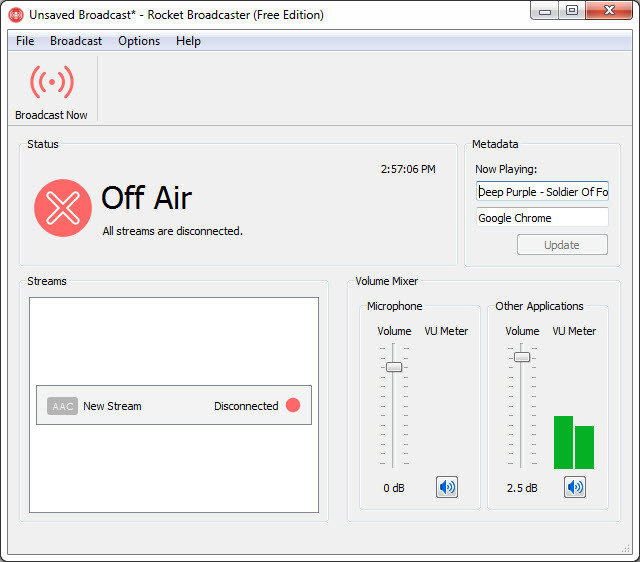Click the Other Applications VU meter bars
This screenshot has height=562, width=640.
574,442
